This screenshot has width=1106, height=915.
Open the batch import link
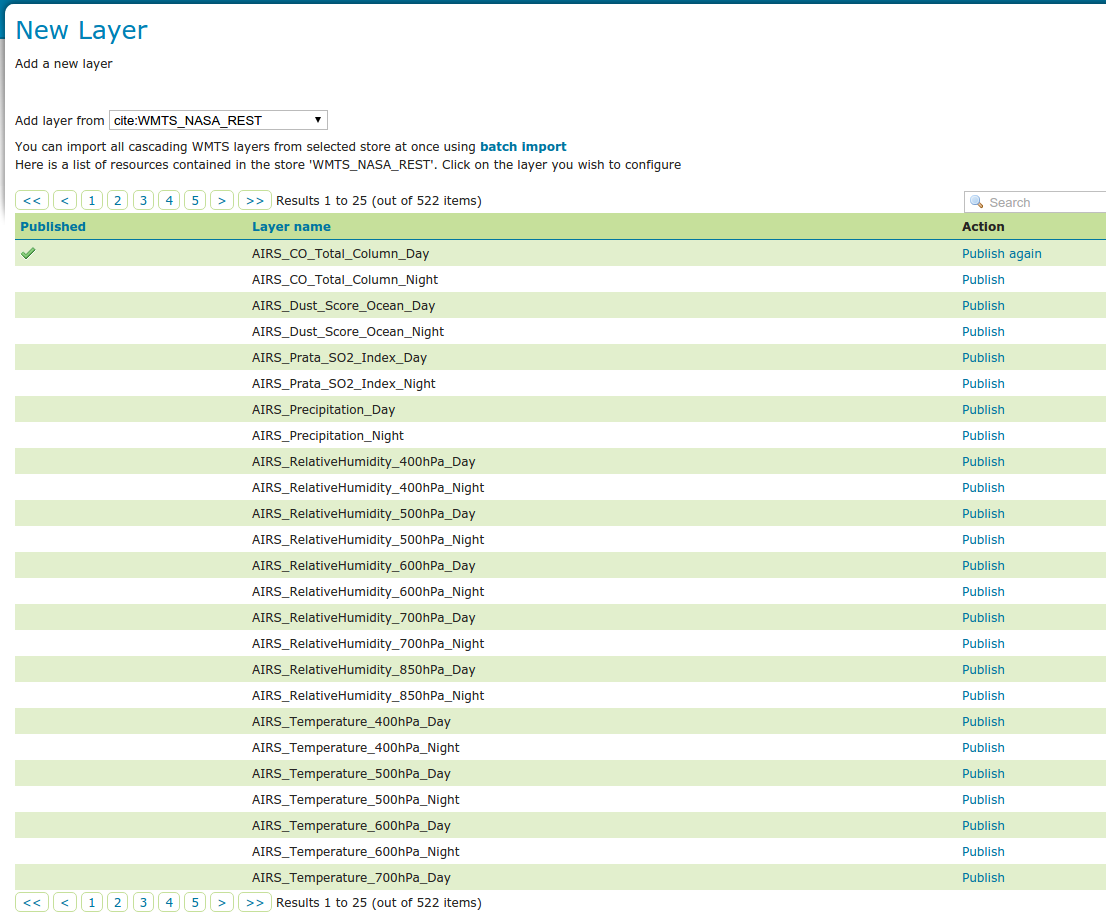point(522,146)
